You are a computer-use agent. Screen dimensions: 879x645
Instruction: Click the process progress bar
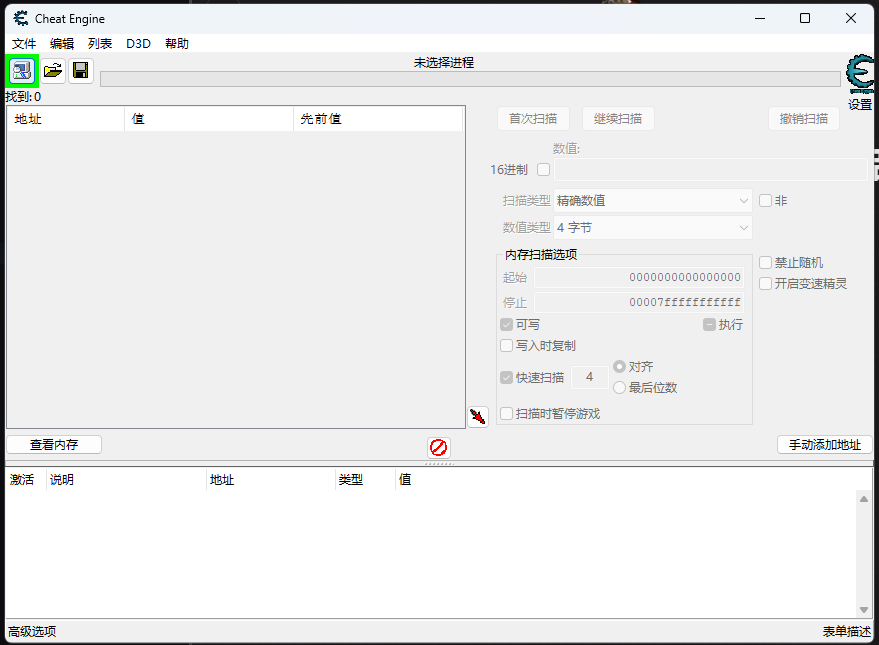point(470,79)
